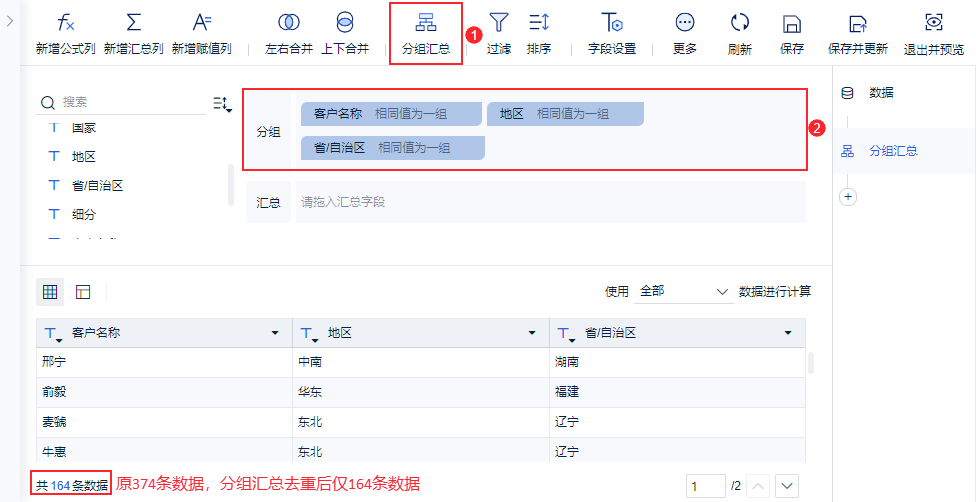The width and height of the screenshot is (976, 502).
Task: Open field settings (字段设置)
Action: [612, 34]
